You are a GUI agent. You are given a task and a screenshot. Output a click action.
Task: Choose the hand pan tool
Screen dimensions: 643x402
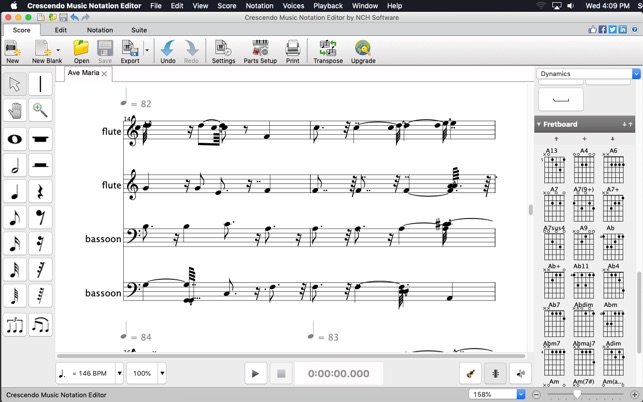pyautogui.click(x=15, y=110)
